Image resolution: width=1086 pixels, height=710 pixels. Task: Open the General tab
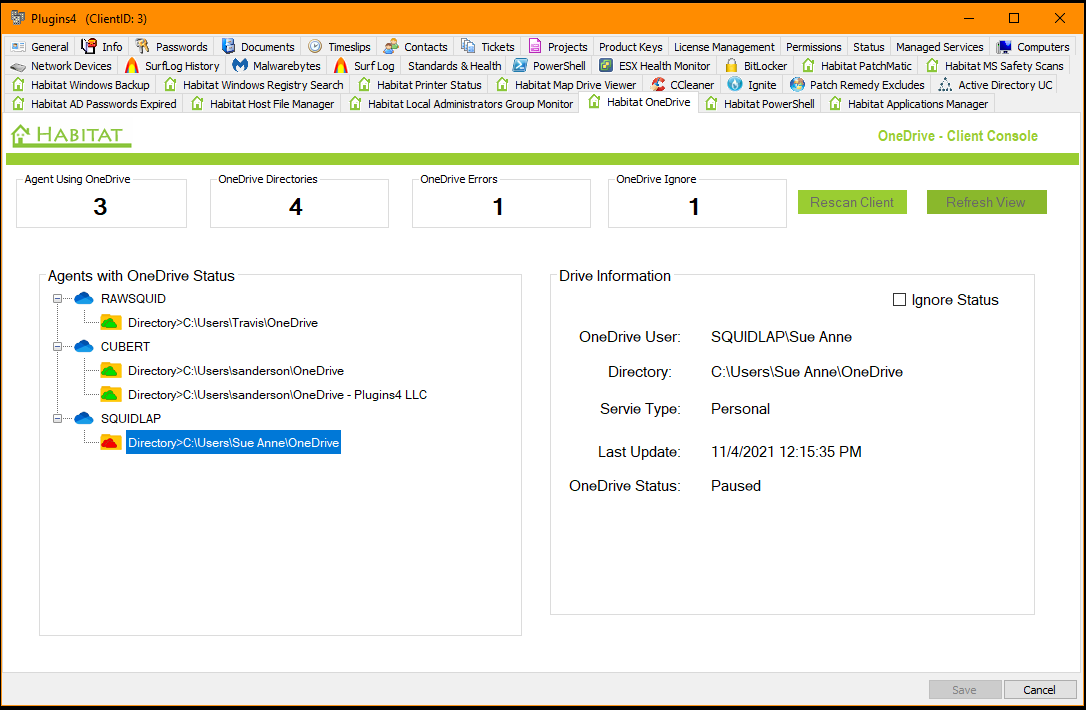pyautogui.click(x=40, y=46)
